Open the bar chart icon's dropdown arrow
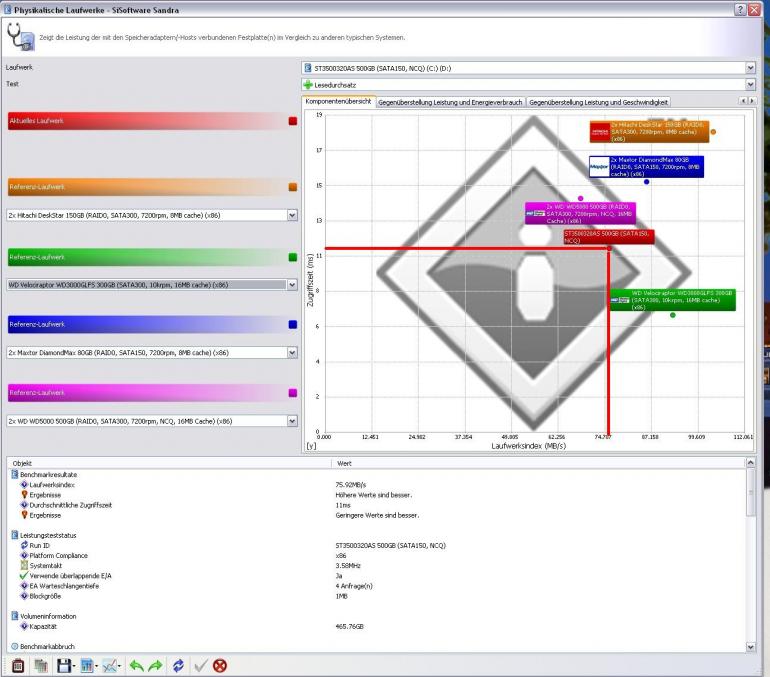This screenshot has height=677, width=770. click(96, 666)
